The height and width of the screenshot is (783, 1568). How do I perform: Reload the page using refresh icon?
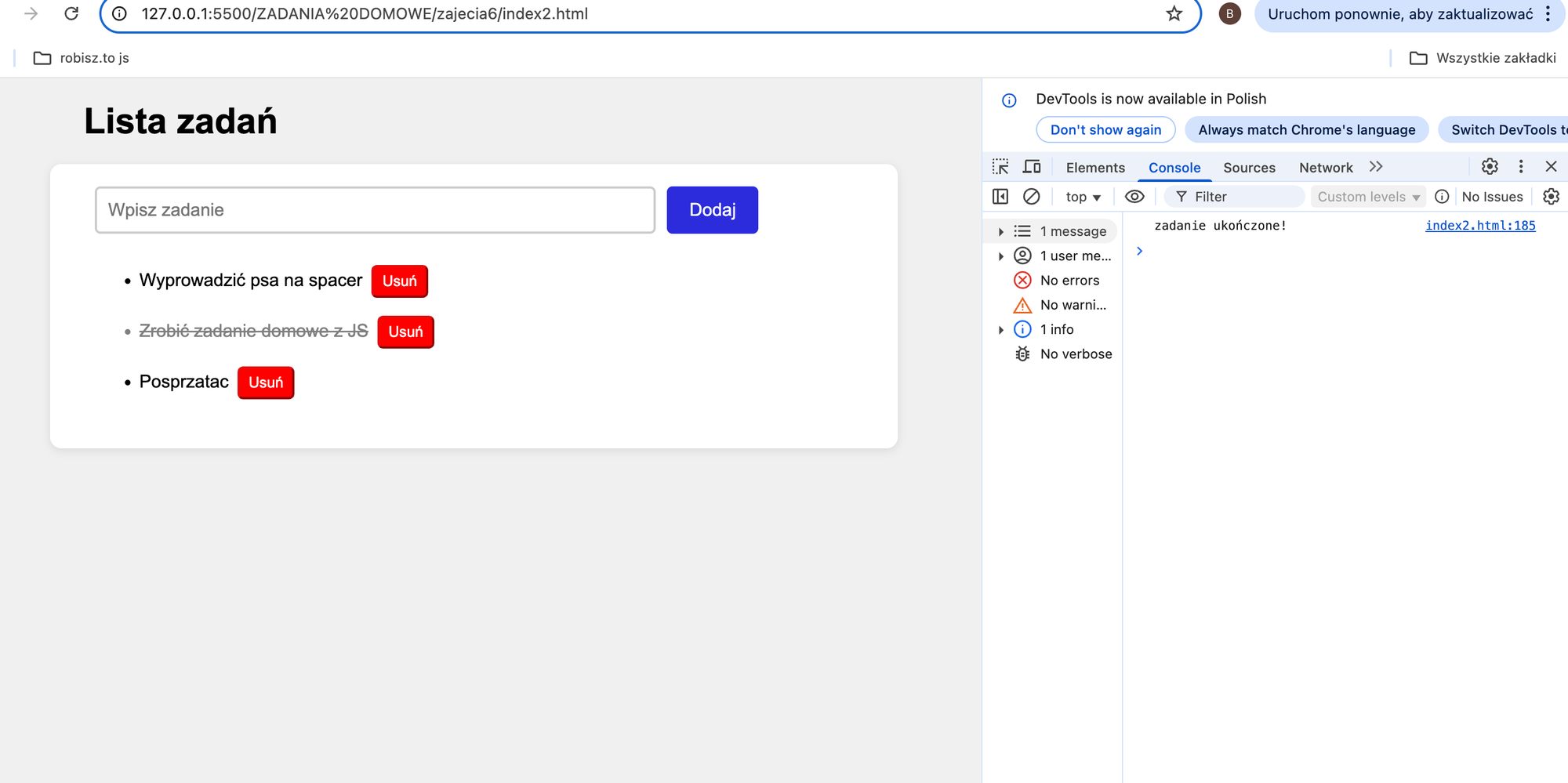[x=71, y=13]
